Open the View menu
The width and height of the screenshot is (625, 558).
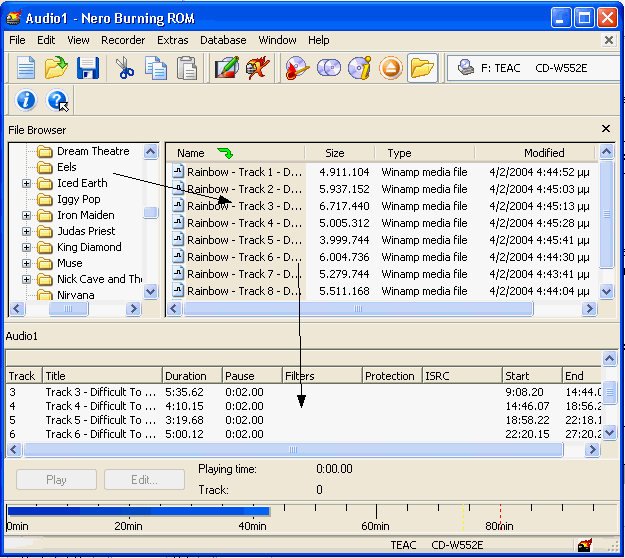coord(78,40)
